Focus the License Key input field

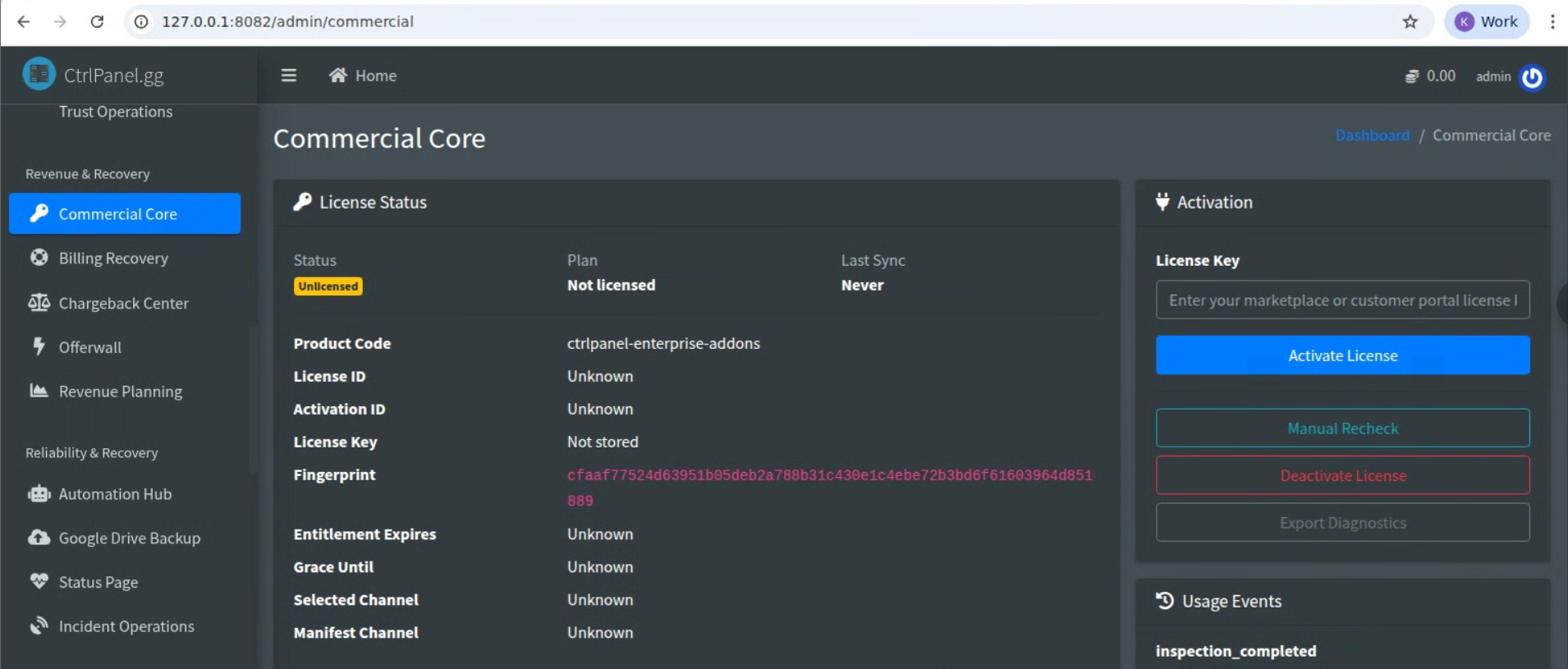[x=1342, y=300]
